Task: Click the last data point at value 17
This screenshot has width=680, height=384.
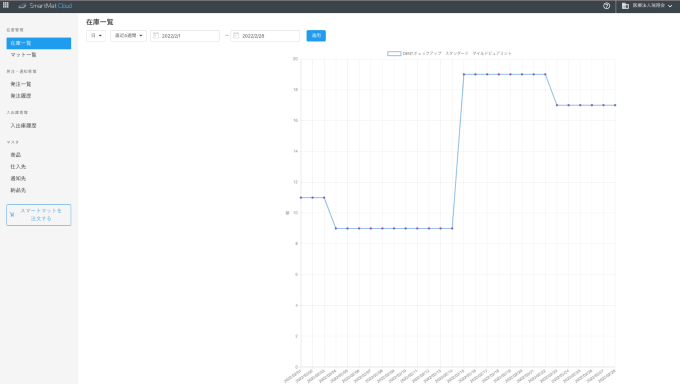Action: coord(615,105)
